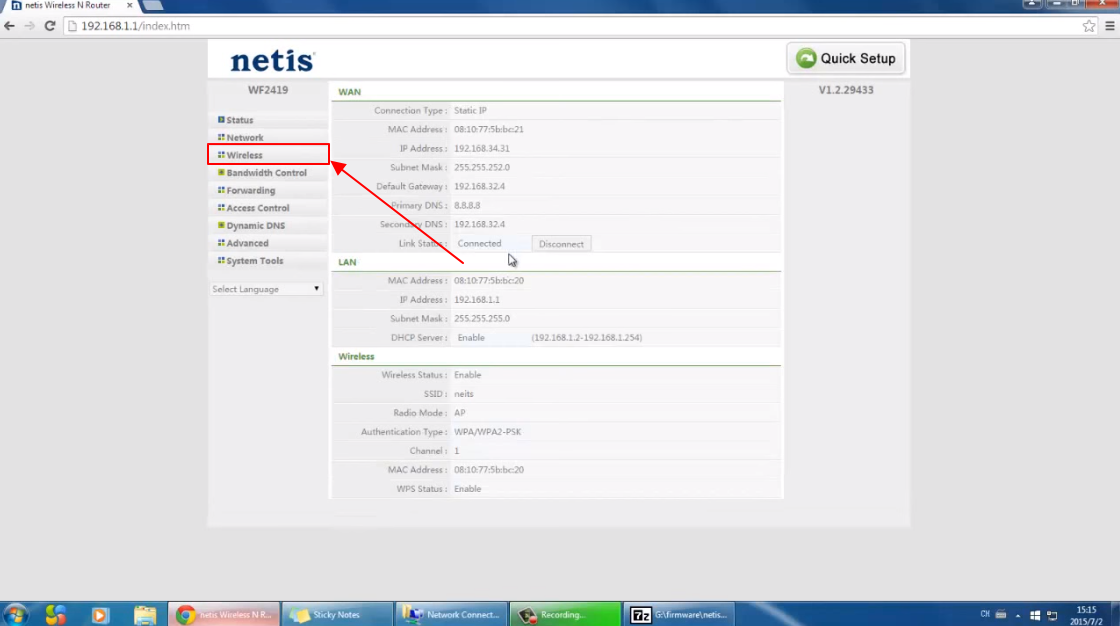Click the Connection Type Static IP value
1120x626 pixels.
tap(470, 111)
